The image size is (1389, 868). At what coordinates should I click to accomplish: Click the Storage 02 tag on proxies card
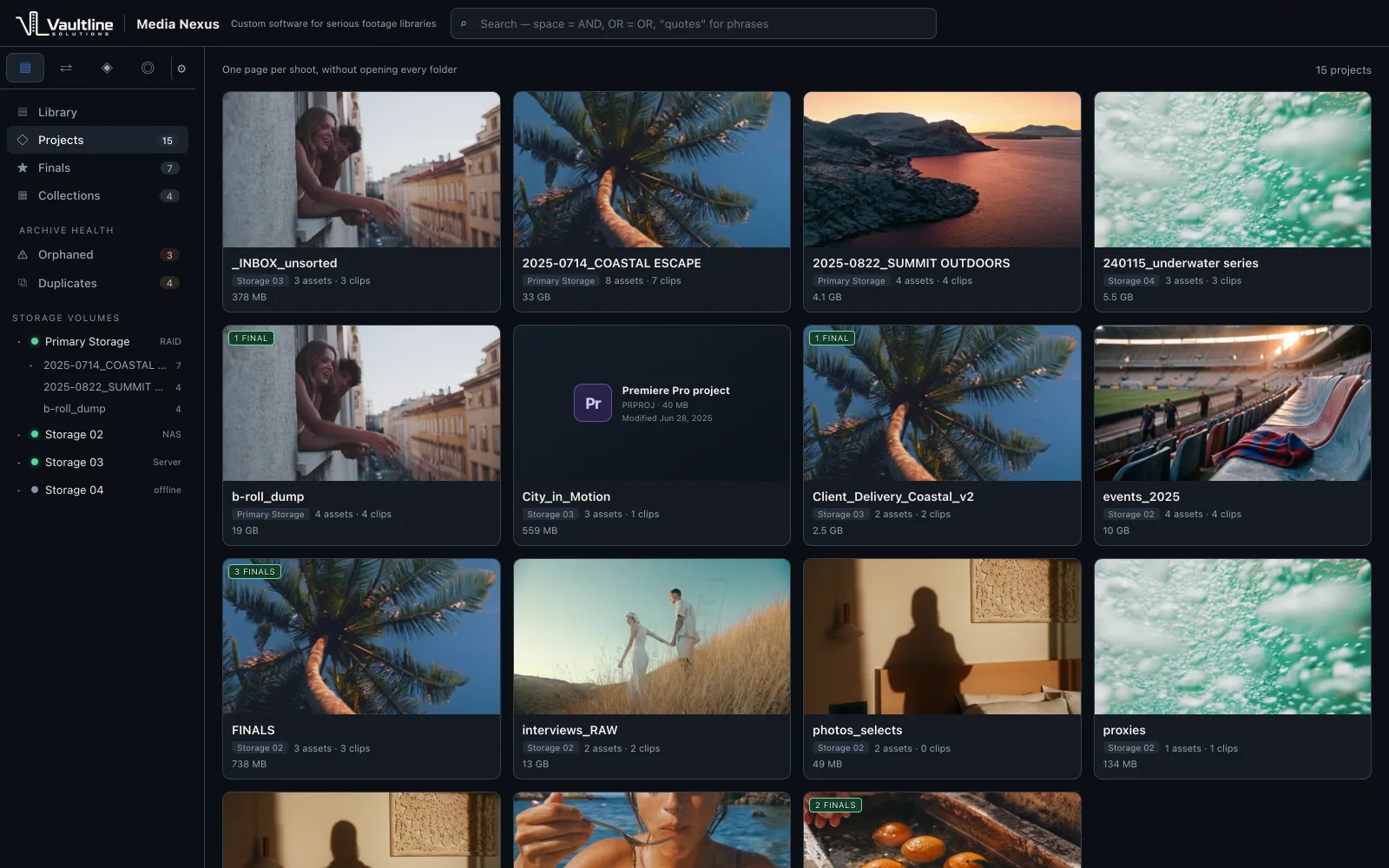1131,748
